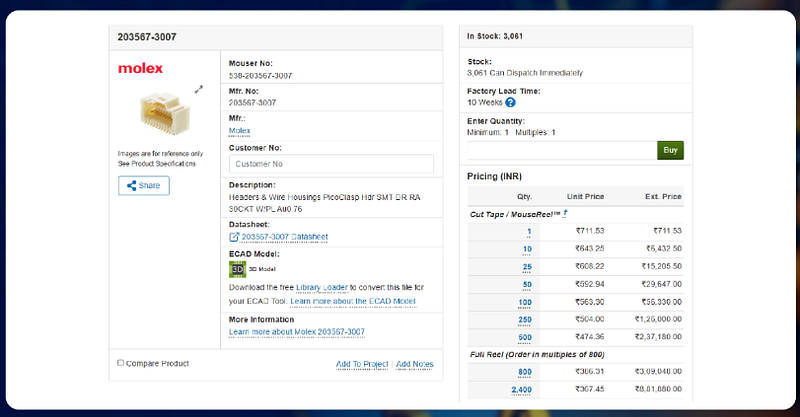The image size is (800, 417).
Task: Click Add Notes link
Action: tap(415, 364)
